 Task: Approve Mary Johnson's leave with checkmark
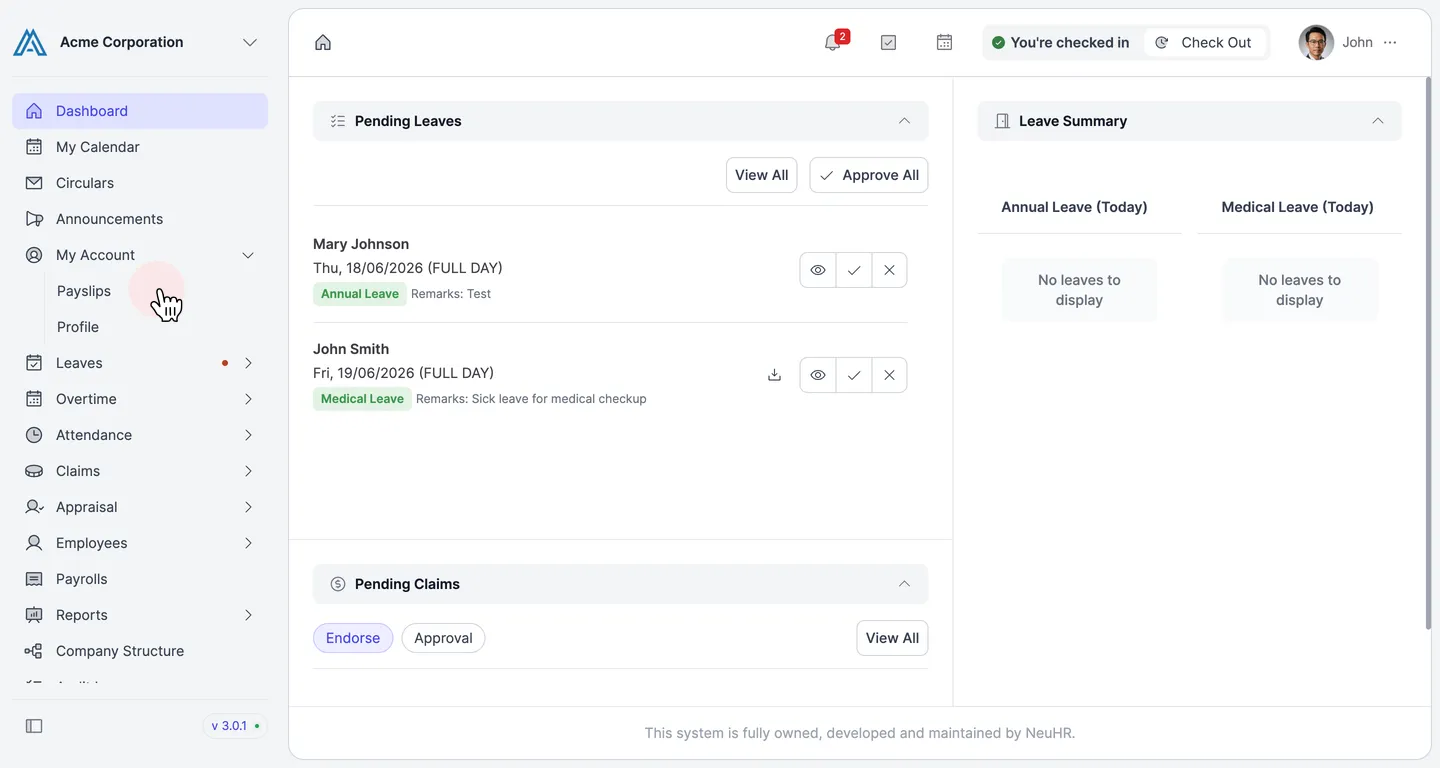pyautogui.click(x=854, y=270)
